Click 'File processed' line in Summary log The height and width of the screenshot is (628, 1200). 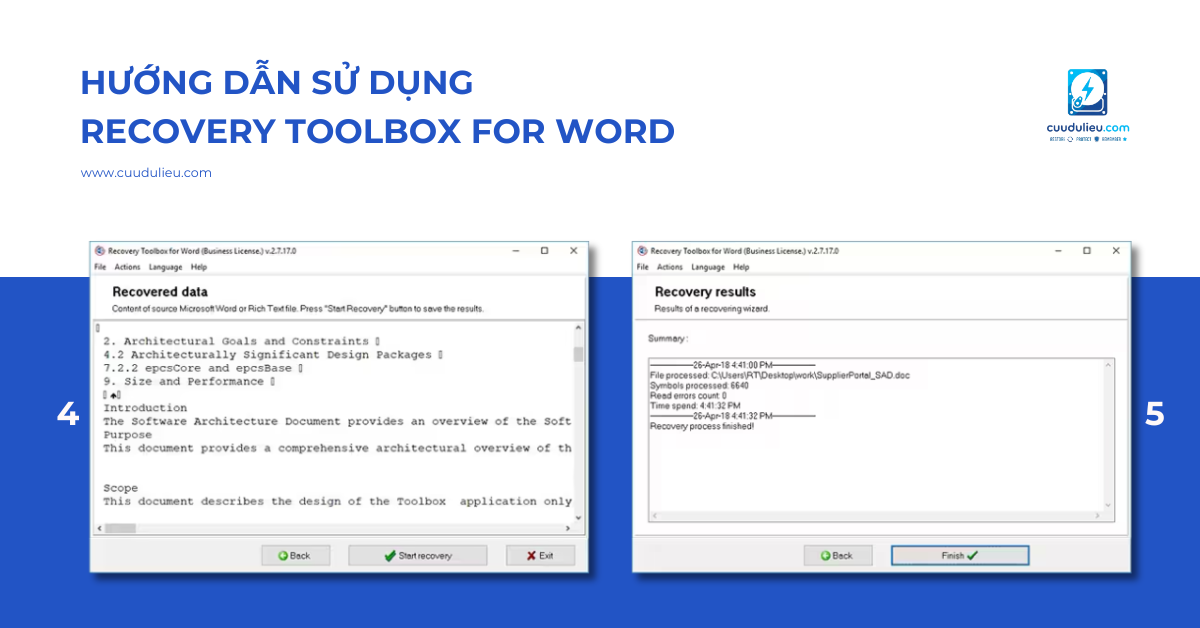click(780, 375)
